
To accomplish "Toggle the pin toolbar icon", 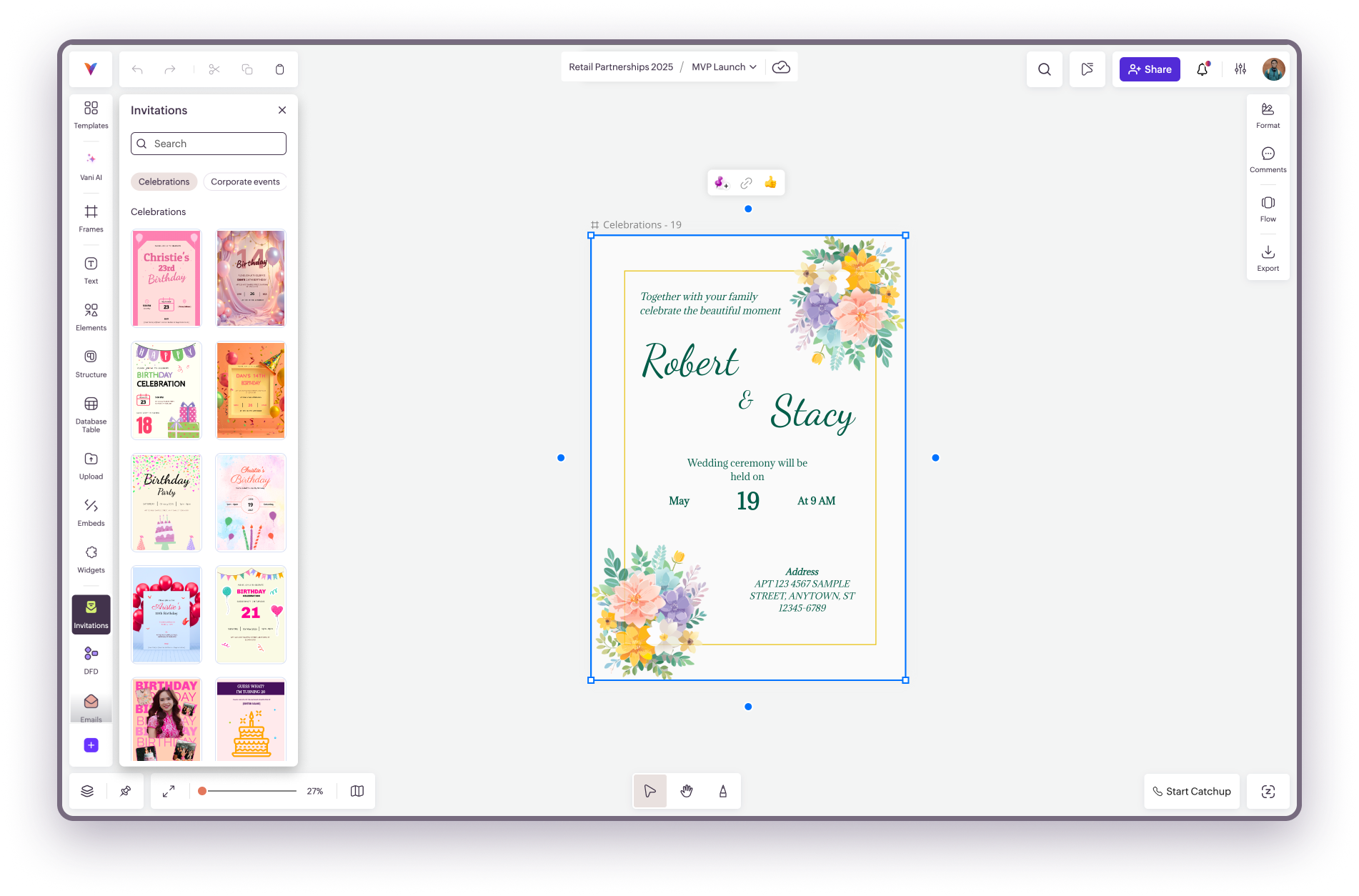I will click(125, 791).
